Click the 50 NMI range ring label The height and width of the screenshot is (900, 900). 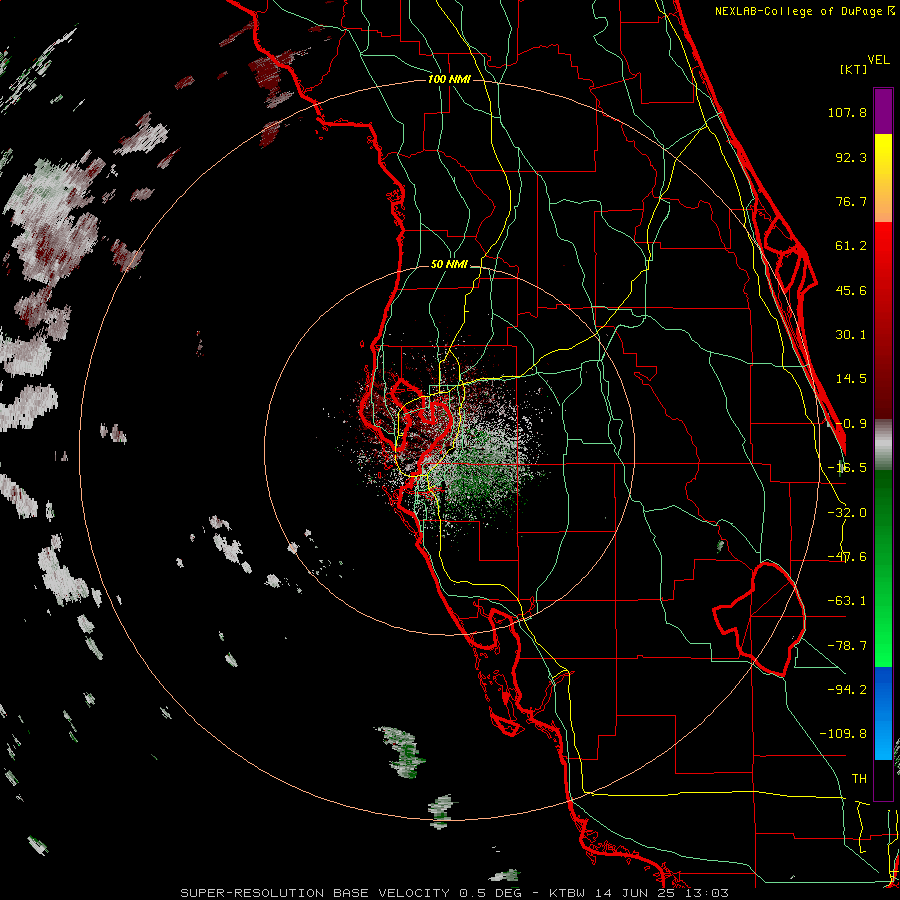pyautogui.click(x=449, y=265)
